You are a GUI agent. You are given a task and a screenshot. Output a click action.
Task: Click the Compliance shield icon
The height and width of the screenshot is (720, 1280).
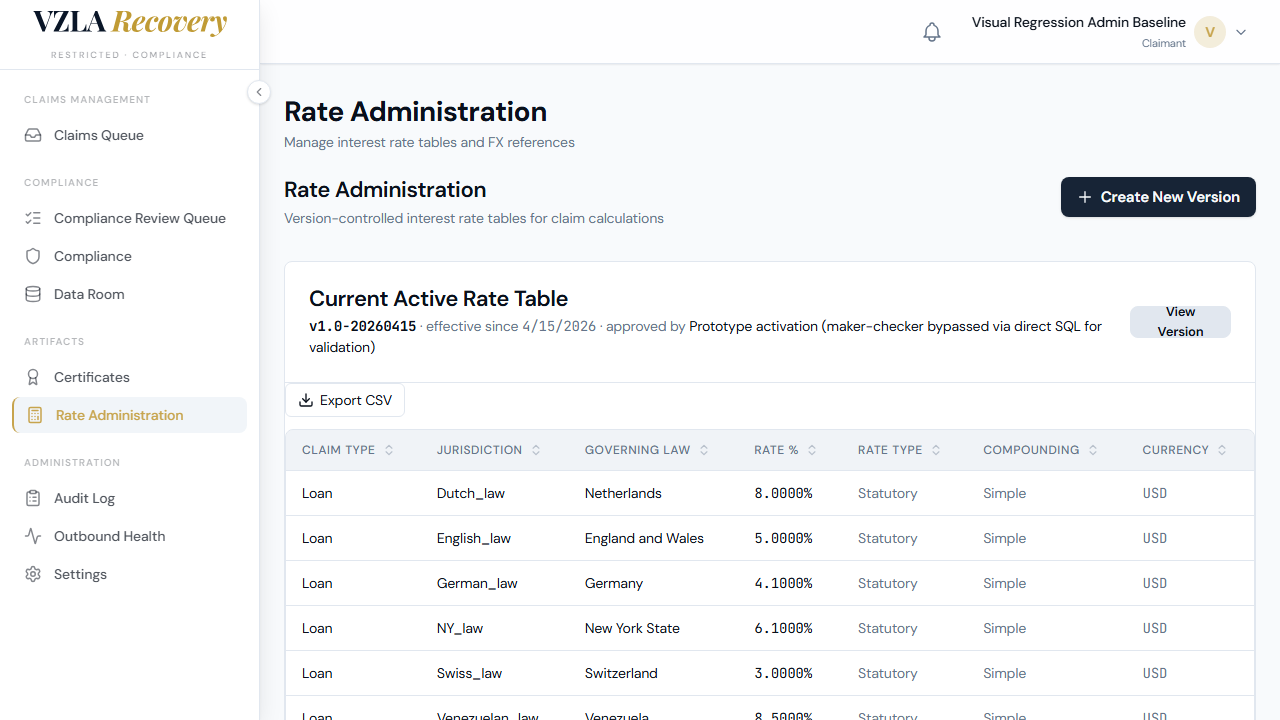tap(33, 256)
